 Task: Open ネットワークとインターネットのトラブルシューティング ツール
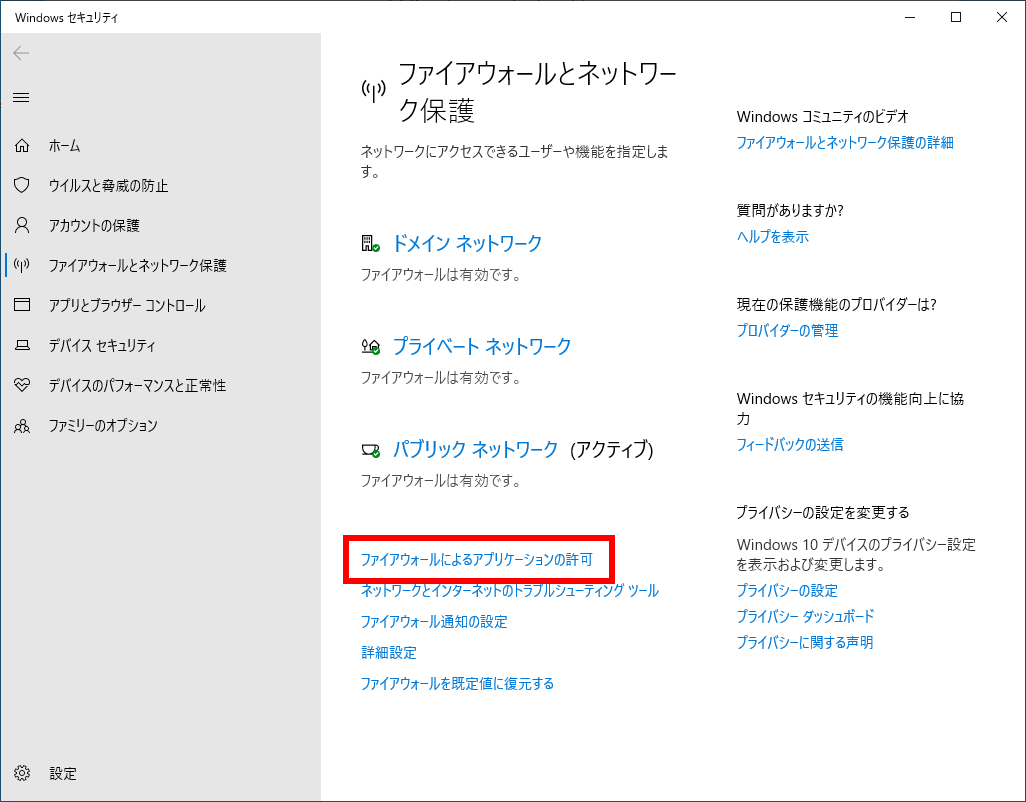pyautogui.click(x=510, y=590)
